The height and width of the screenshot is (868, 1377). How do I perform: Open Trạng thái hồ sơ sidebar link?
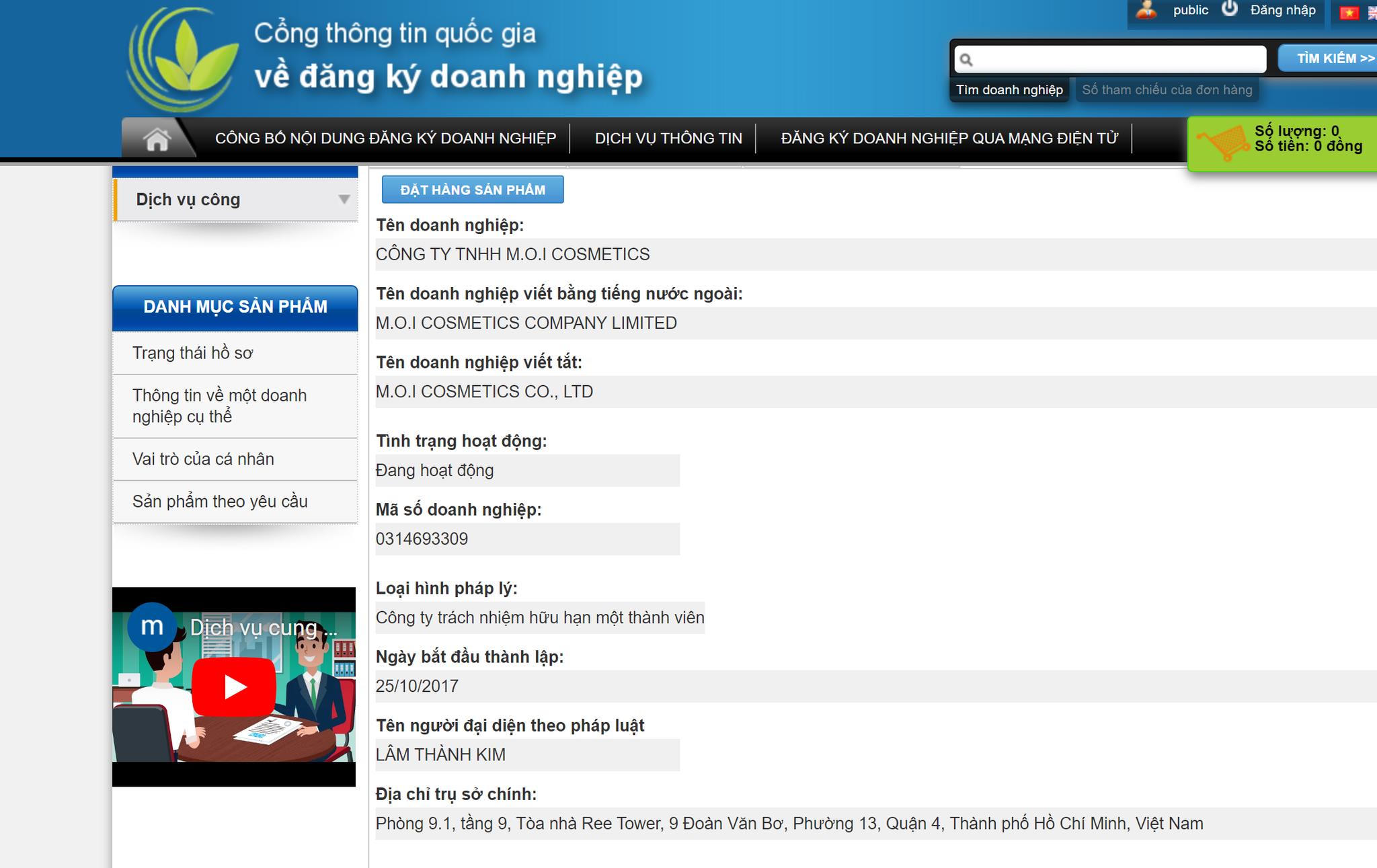193,353
